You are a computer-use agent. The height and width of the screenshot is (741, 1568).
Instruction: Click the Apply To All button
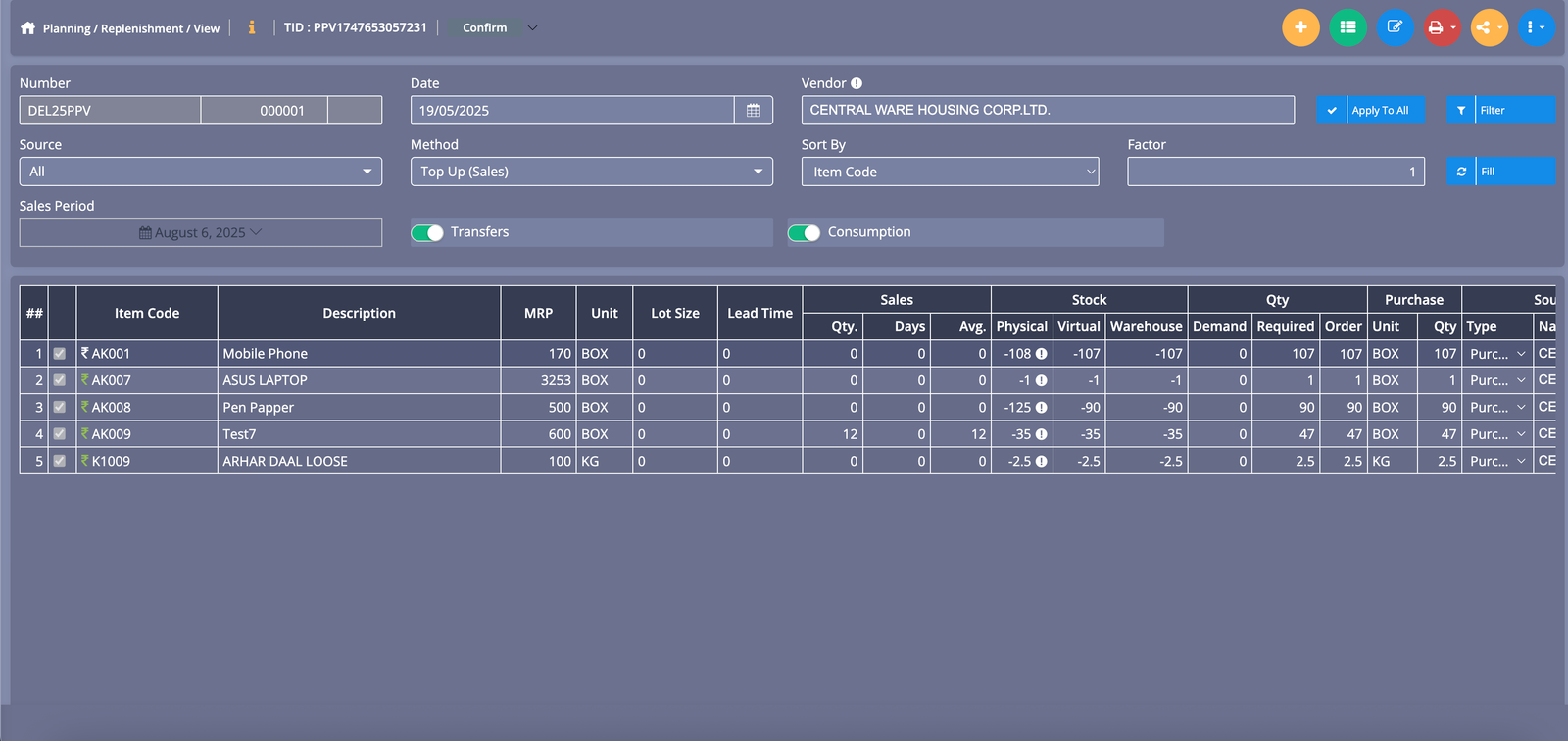tap(1370, 111)
